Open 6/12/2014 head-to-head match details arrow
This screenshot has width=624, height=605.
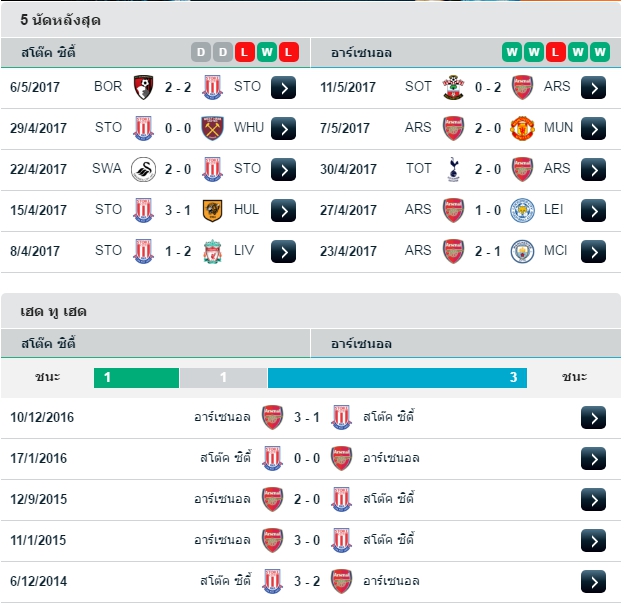(594, 581)
